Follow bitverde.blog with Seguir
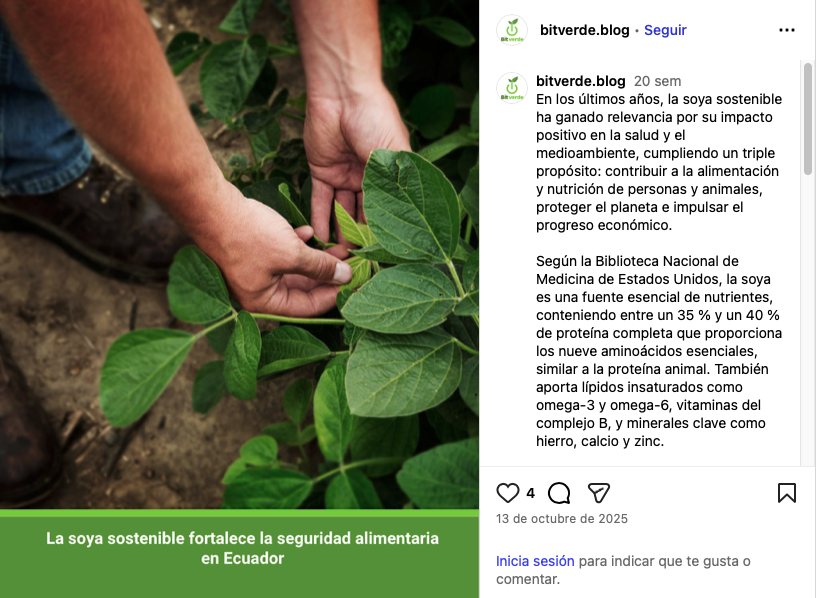The height and width of the screenshot is (598, 817). click(665, 30)
